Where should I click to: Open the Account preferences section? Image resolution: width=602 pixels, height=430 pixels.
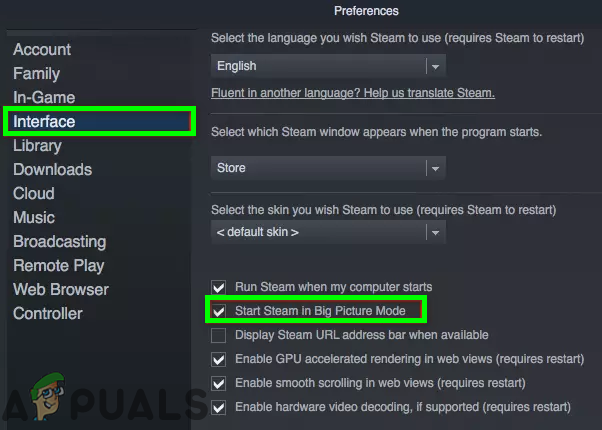tap(42, 49)
